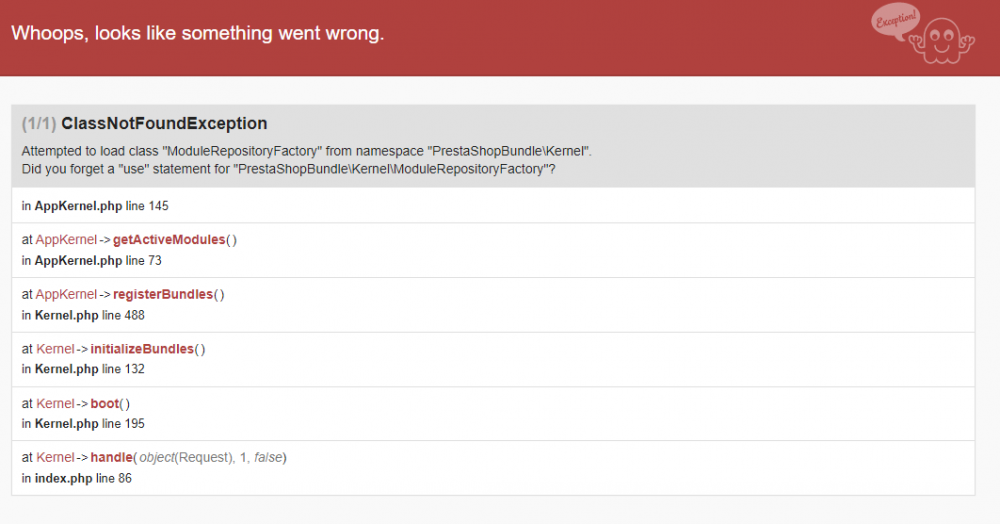
Task: Select the ClassNotFoundException title
Action: coord(164,124)
